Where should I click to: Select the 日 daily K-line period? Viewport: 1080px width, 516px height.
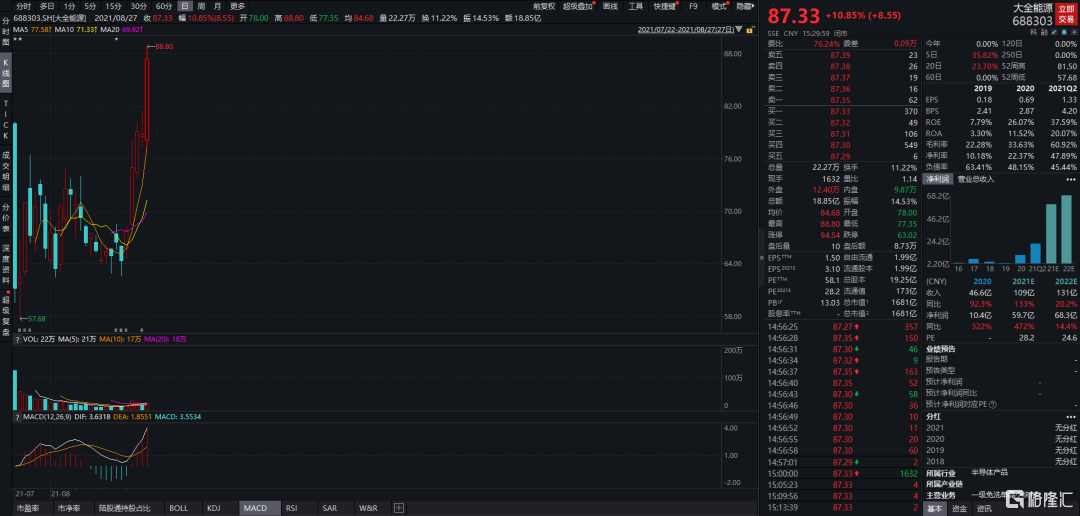click(x=185, y=6)
